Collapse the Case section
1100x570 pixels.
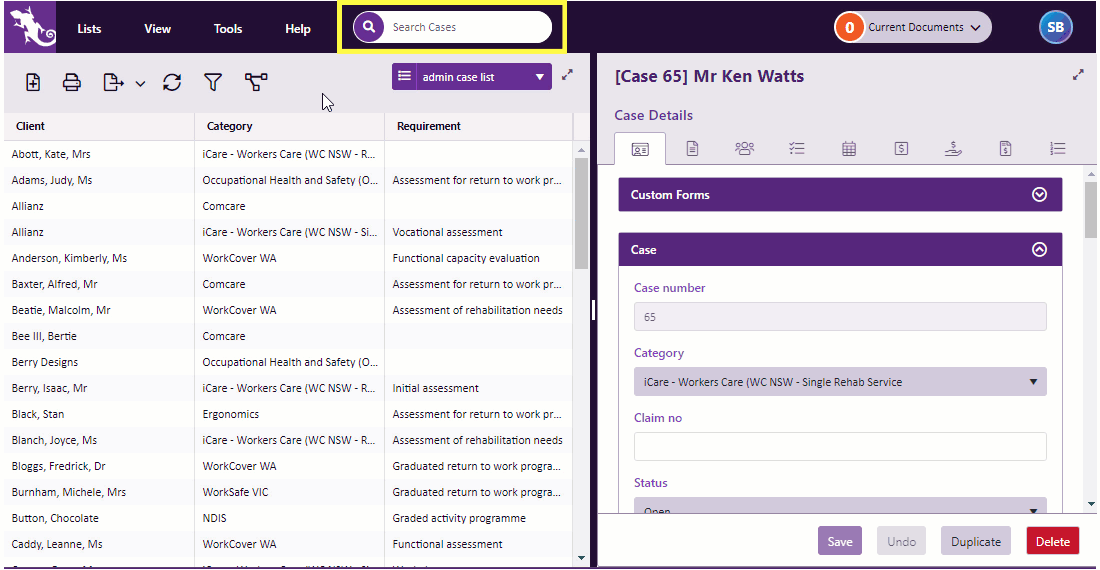[x=1039, y=250]
